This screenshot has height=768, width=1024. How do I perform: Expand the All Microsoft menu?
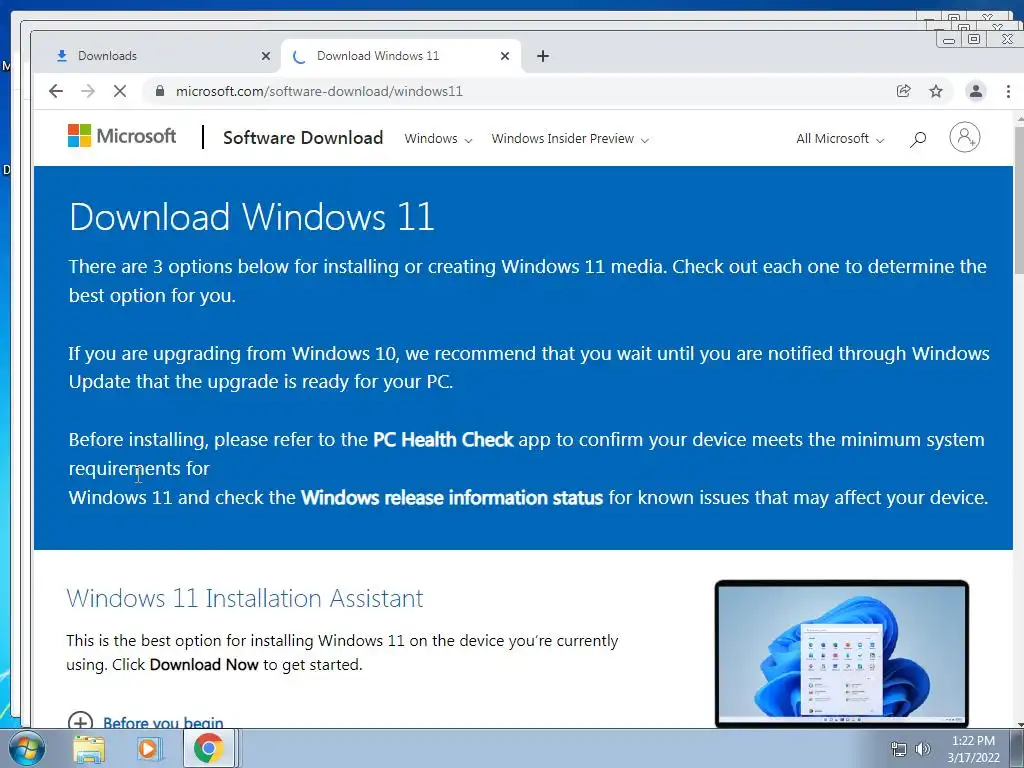point(840,138)
